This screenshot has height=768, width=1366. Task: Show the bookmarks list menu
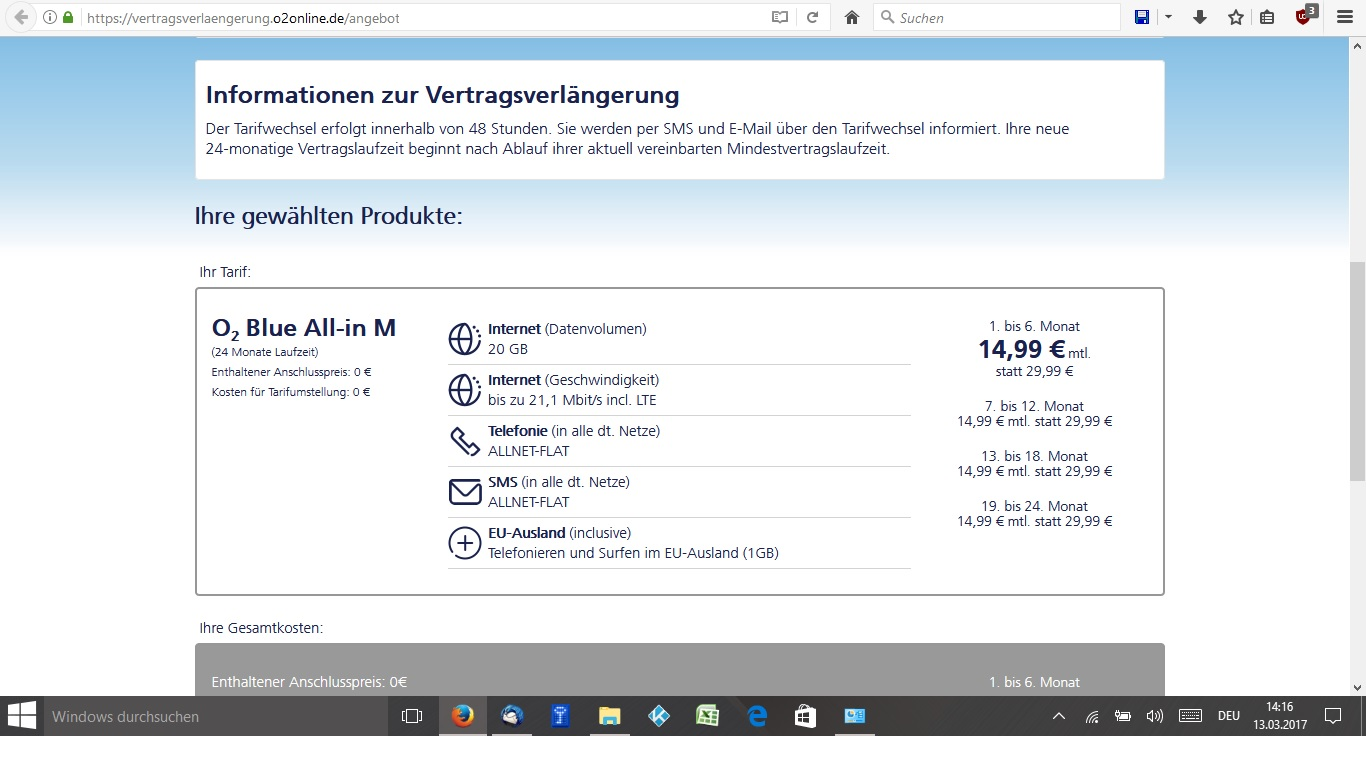tap(1267, 17)
